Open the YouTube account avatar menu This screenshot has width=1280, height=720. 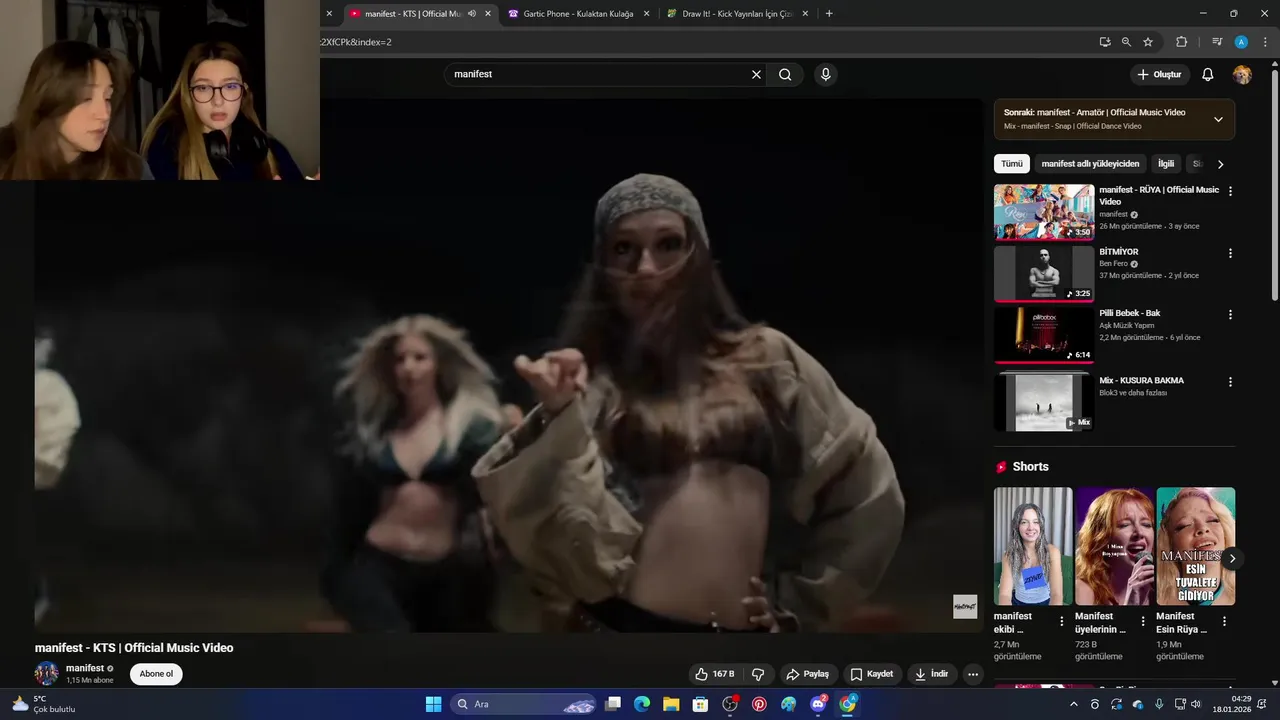coord(1242,74)
